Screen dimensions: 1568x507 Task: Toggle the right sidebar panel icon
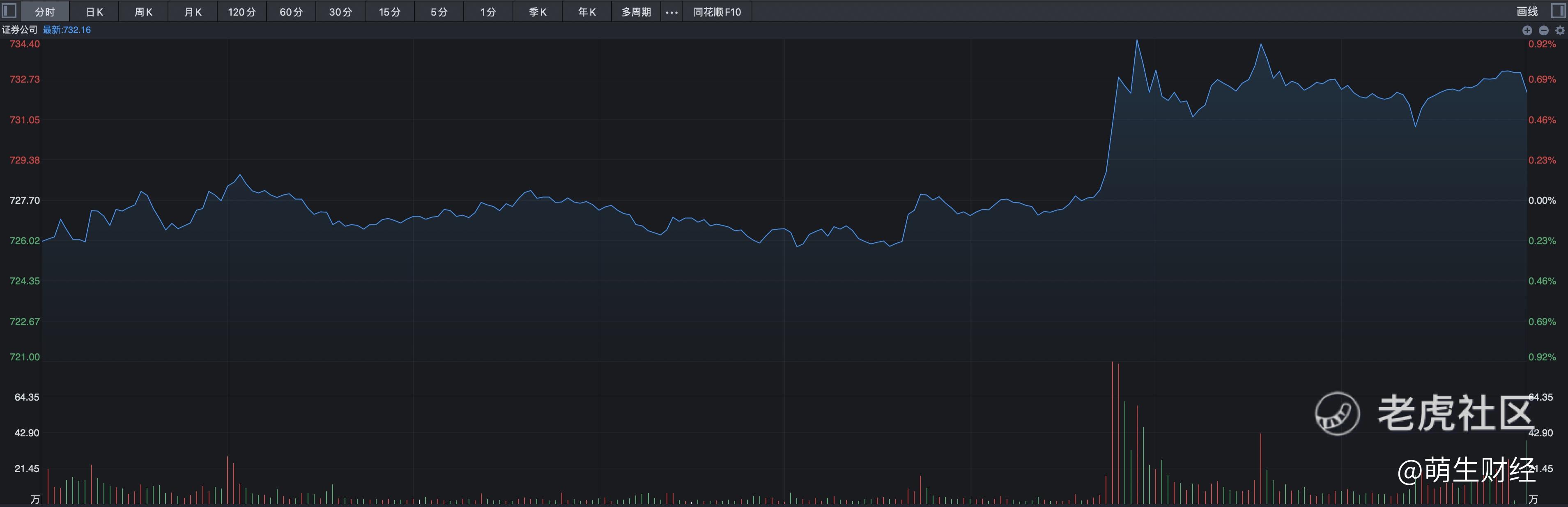tap(1559, 11)
